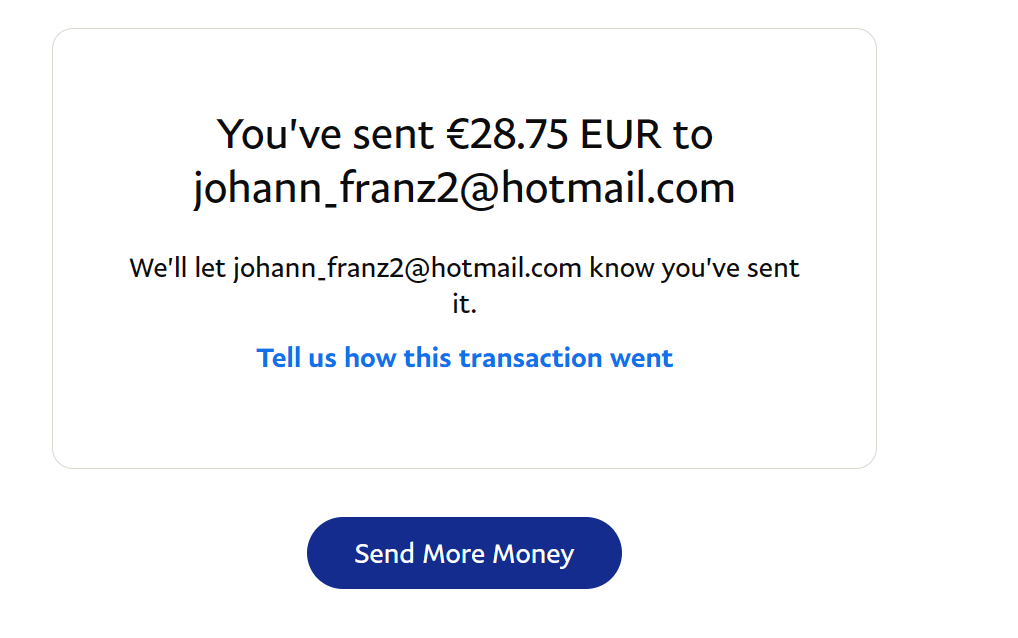
Task: Click the word 'Money' on the blue button
Action: click(x=532, y=553)
